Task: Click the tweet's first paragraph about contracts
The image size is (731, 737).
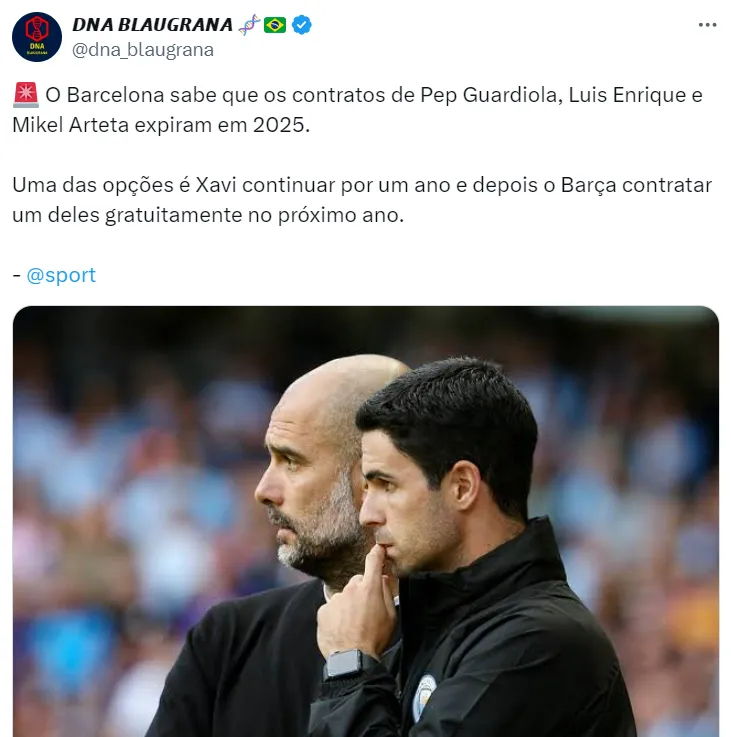Action: coord(357,110)
